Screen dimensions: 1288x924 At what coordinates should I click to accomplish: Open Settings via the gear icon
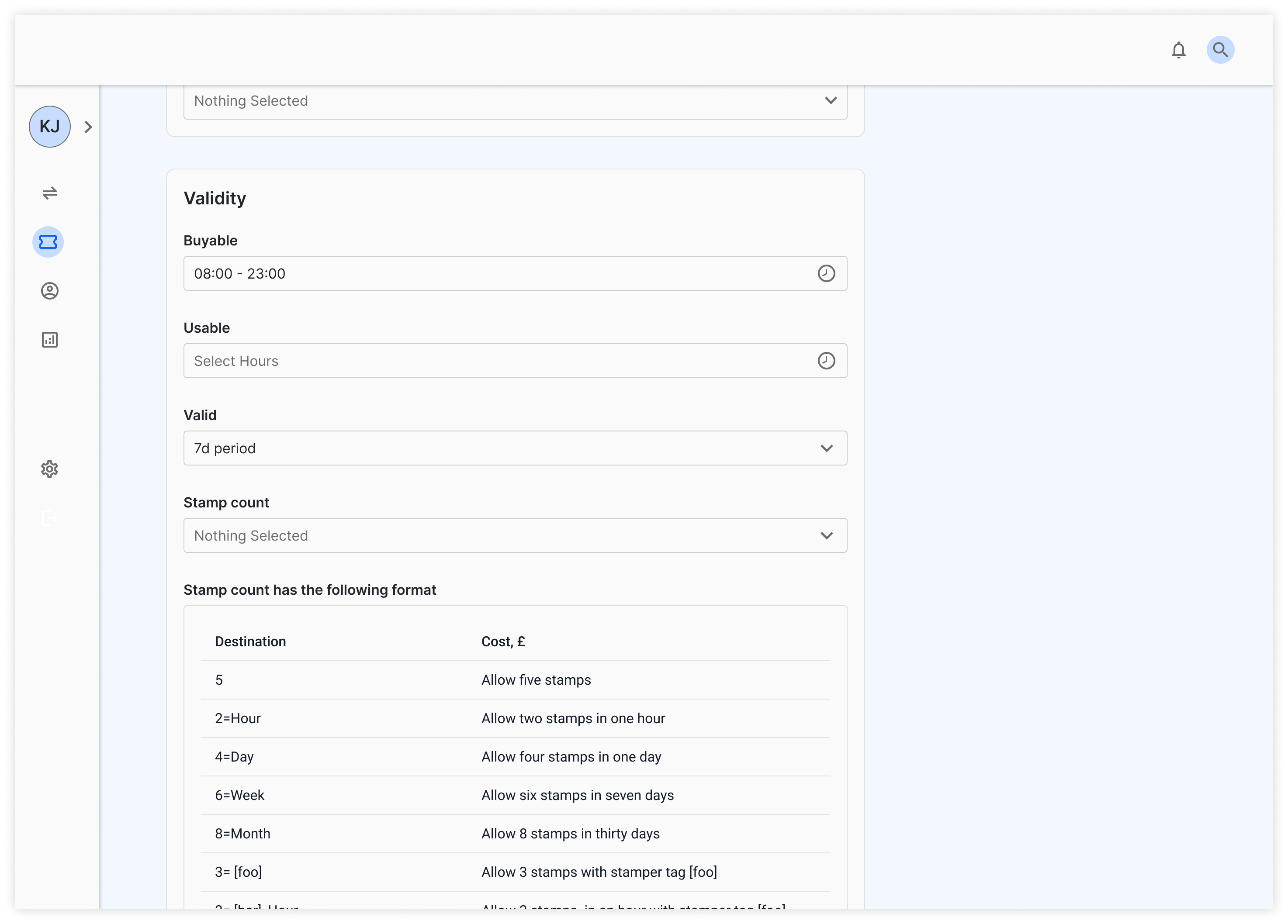click(x=50, y=469)
